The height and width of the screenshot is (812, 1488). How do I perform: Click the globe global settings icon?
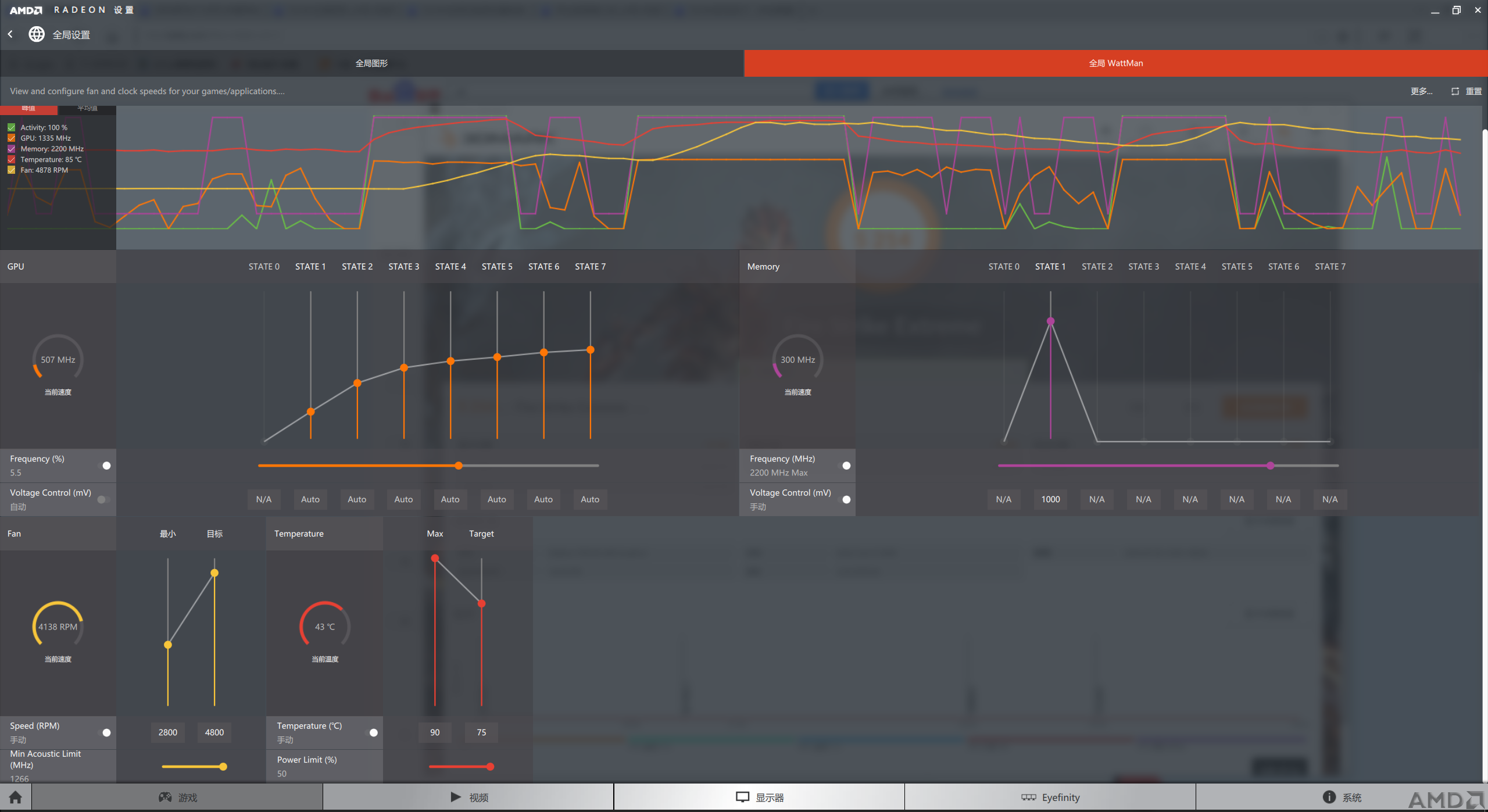click(37, 34)
